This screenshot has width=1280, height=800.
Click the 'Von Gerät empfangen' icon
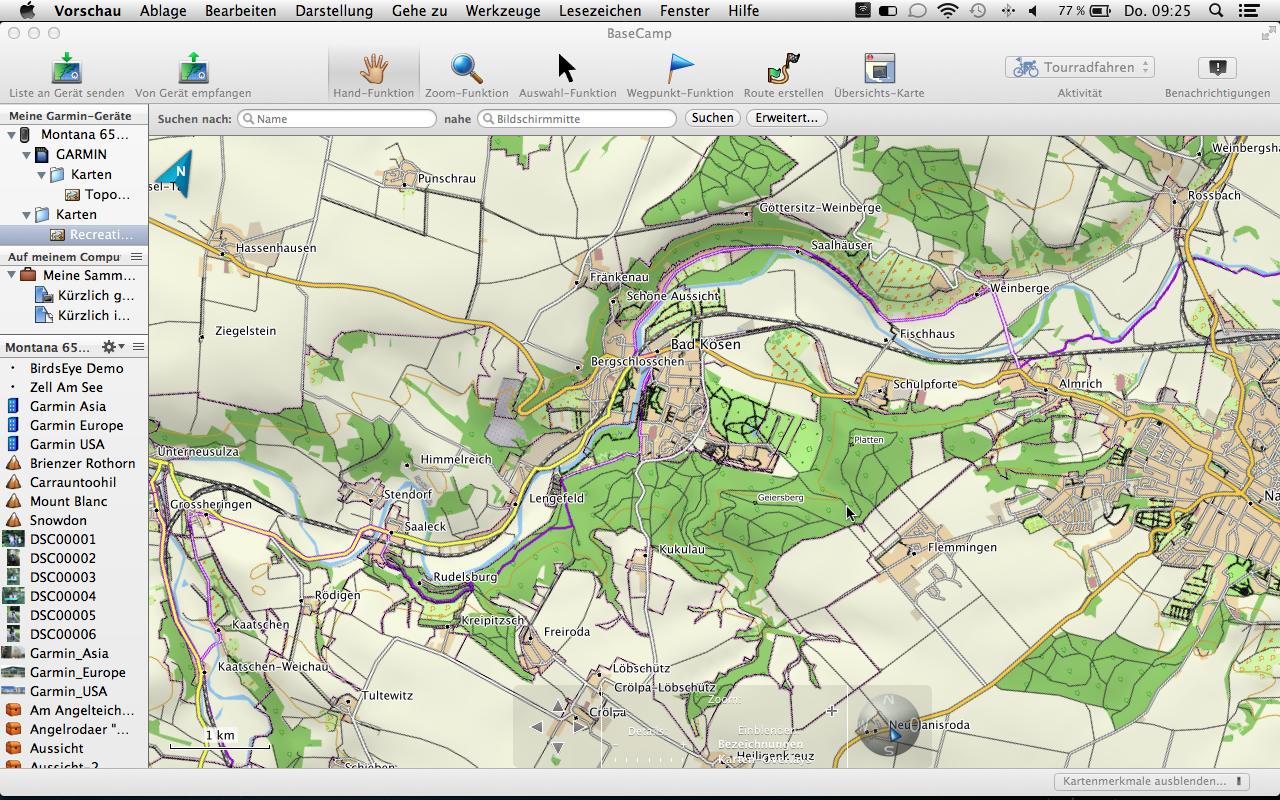[193, 68]
